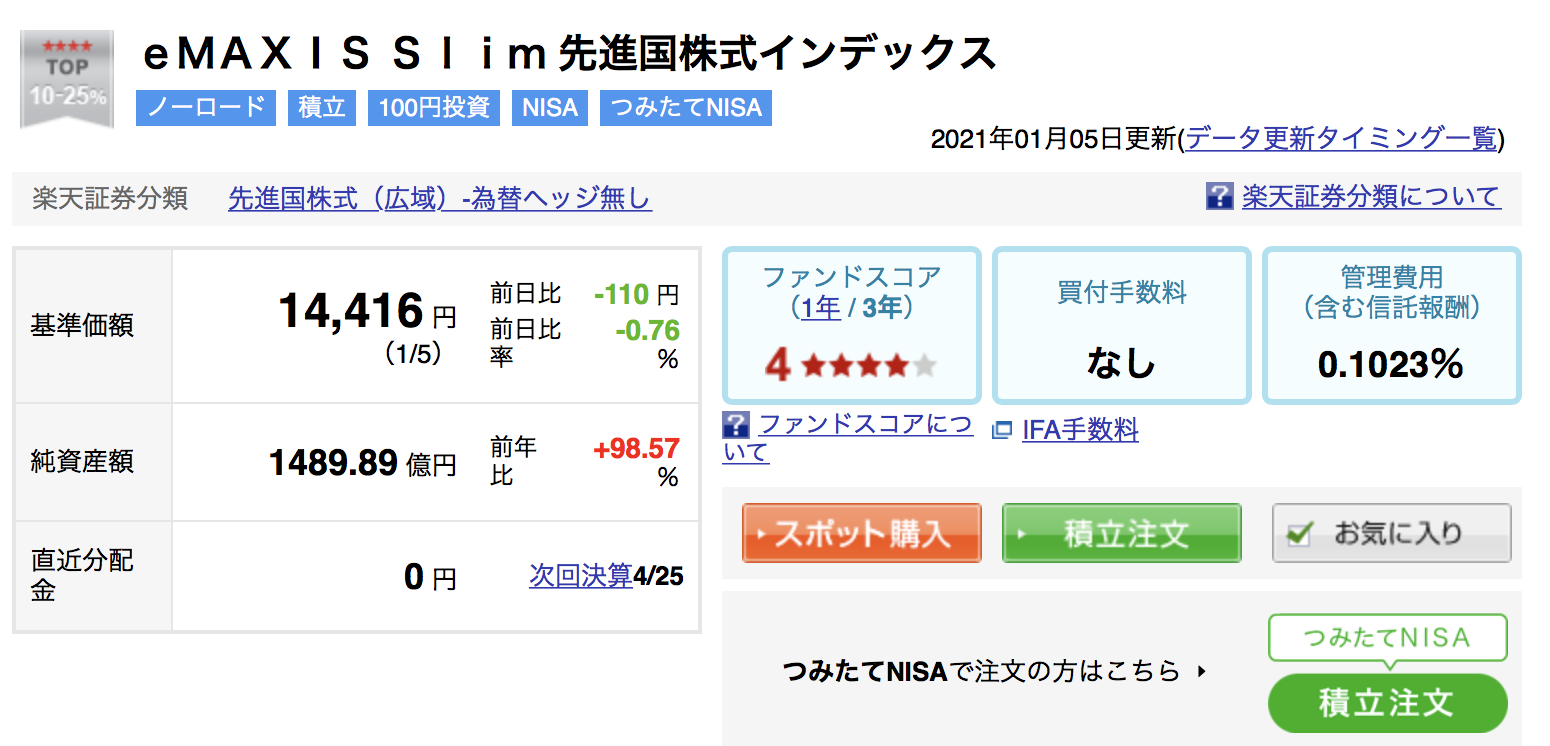1550x746 pixels.
Task: Select the 積立 tag label
Action: click(323, 107)
